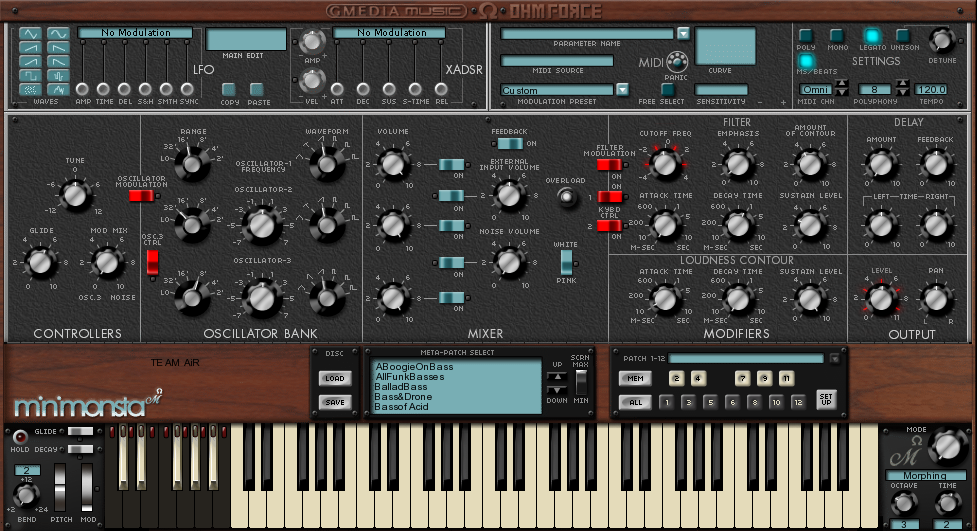The image size is (977, 531).
Task: Click the Tune knob in Controllers
Action: coord(75,194)
